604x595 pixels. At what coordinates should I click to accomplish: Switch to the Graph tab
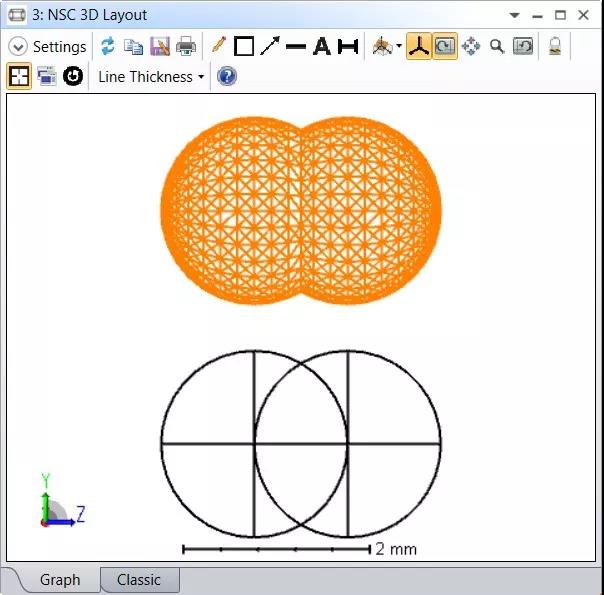click(x=60, y=580)
